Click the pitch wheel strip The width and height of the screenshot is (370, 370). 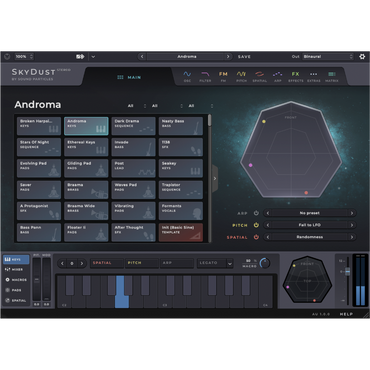point(36,279)
